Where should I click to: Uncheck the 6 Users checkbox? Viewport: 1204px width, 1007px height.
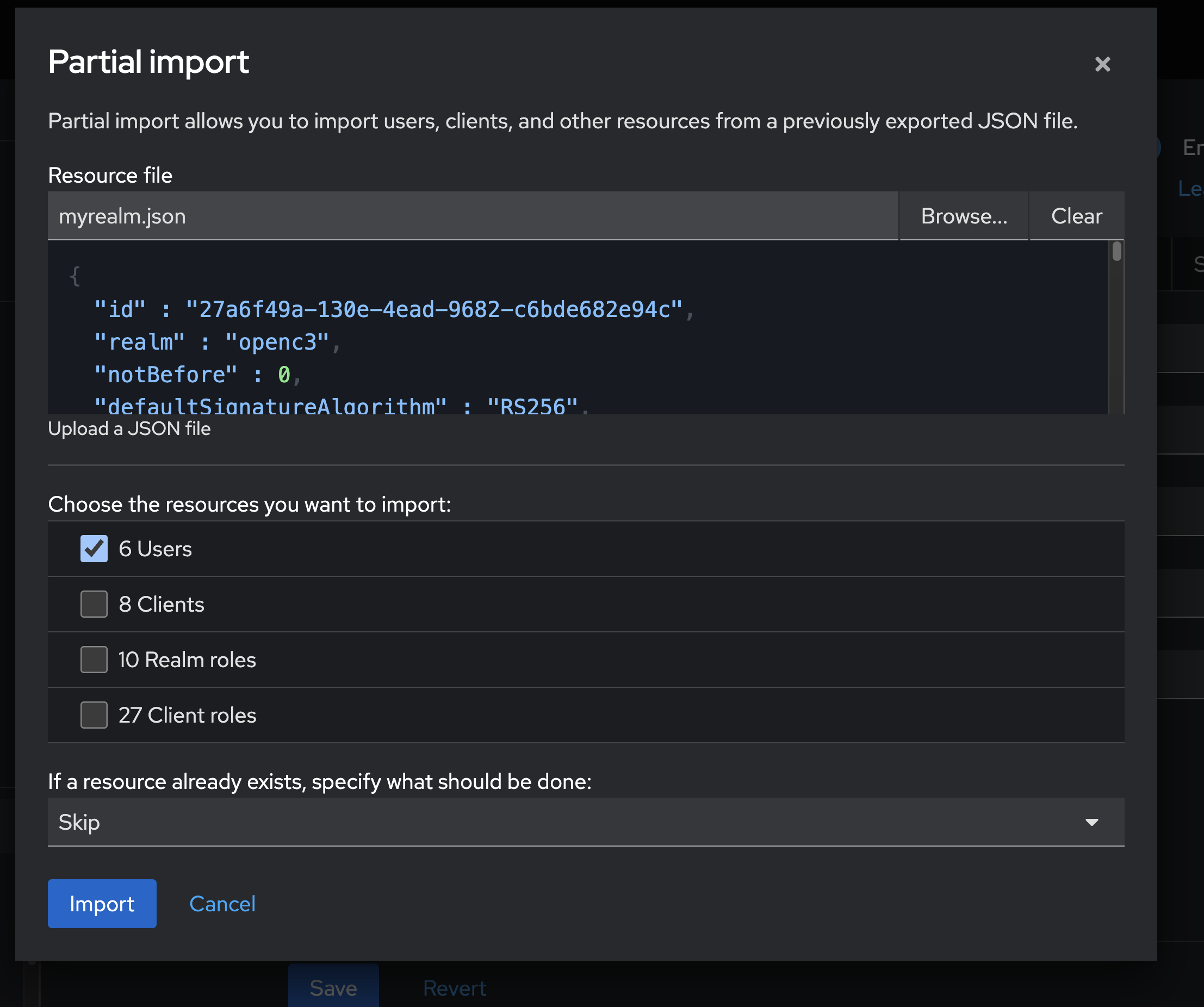pyautogui.click(x=94, y=549)
